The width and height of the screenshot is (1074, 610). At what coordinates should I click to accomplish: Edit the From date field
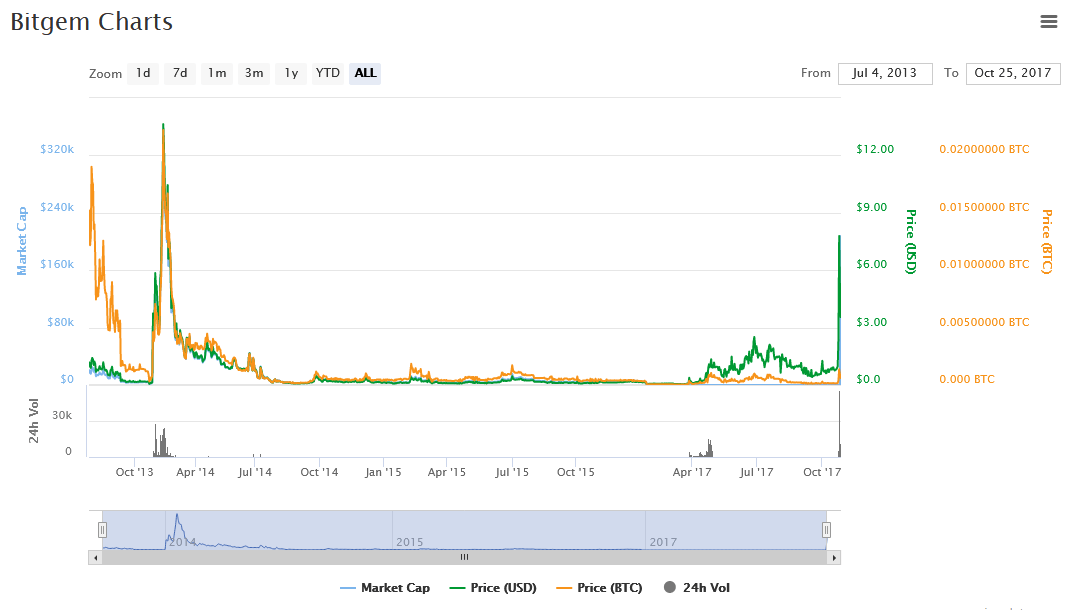coord(885,73)
